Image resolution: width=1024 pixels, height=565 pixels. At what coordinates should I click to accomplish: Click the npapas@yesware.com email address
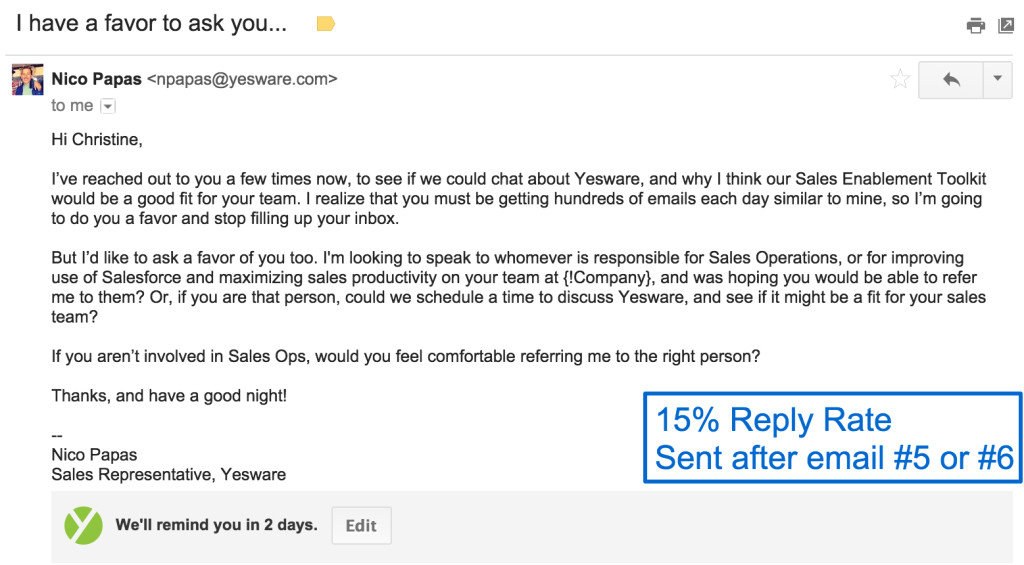point(242,79)
